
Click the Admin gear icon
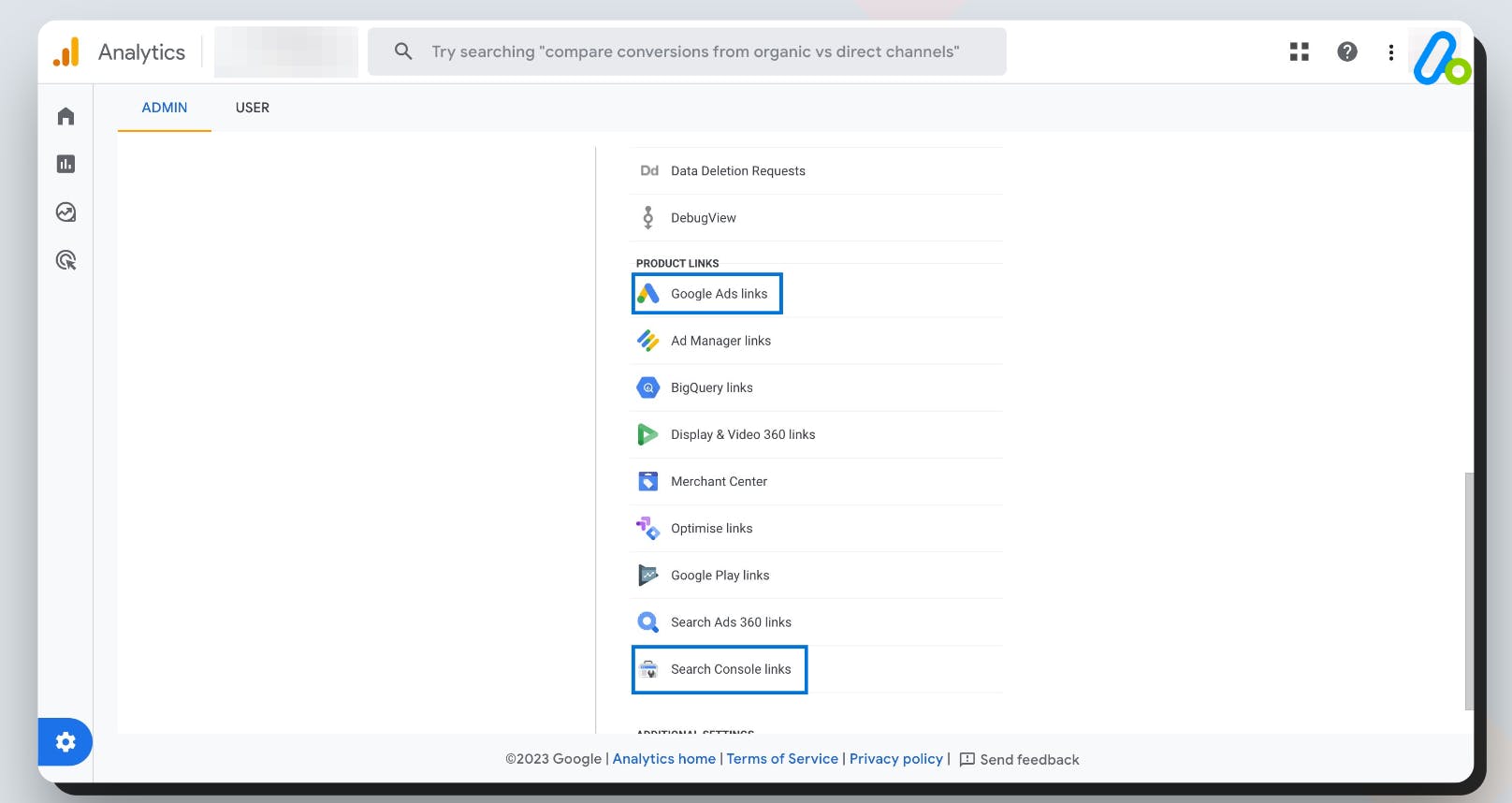tap(65, 742)
